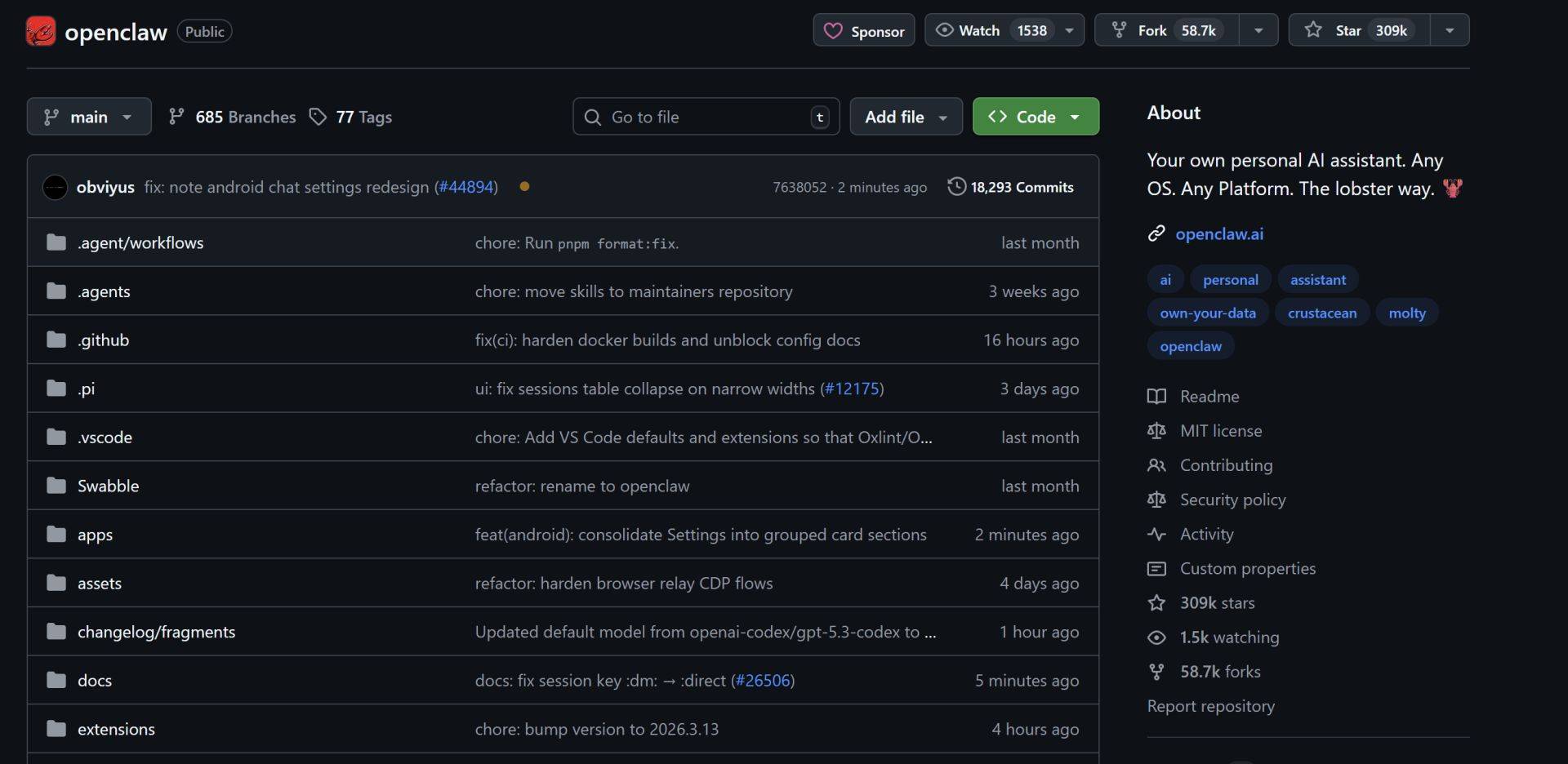Viewport: 1568px width, 764px height.
Task: Open the arrow next to Fork
Action: pyautogui.click(x=1258, y=31)
